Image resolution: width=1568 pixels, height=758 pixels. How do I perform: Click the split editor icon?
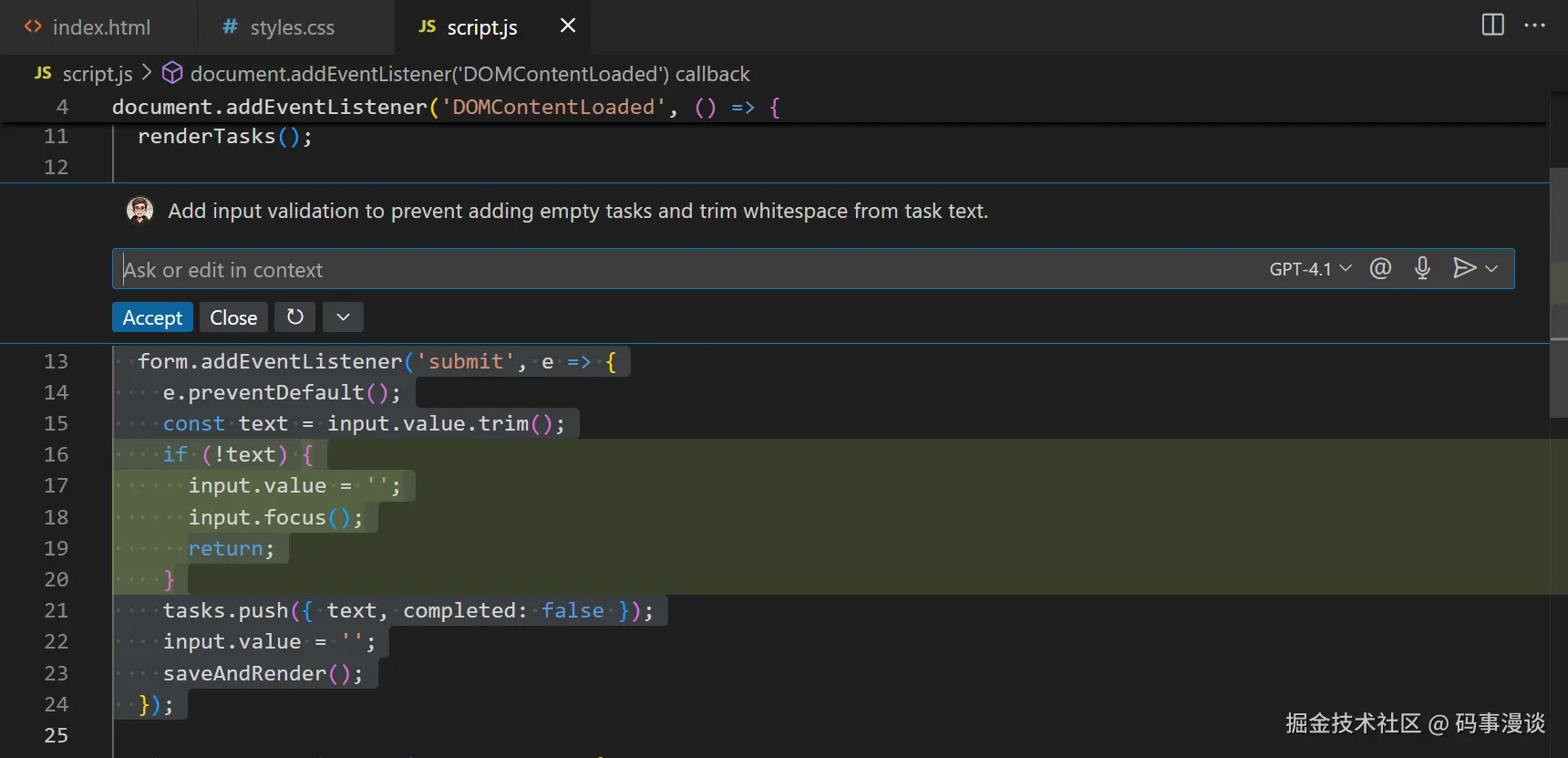coord(1492,25)
